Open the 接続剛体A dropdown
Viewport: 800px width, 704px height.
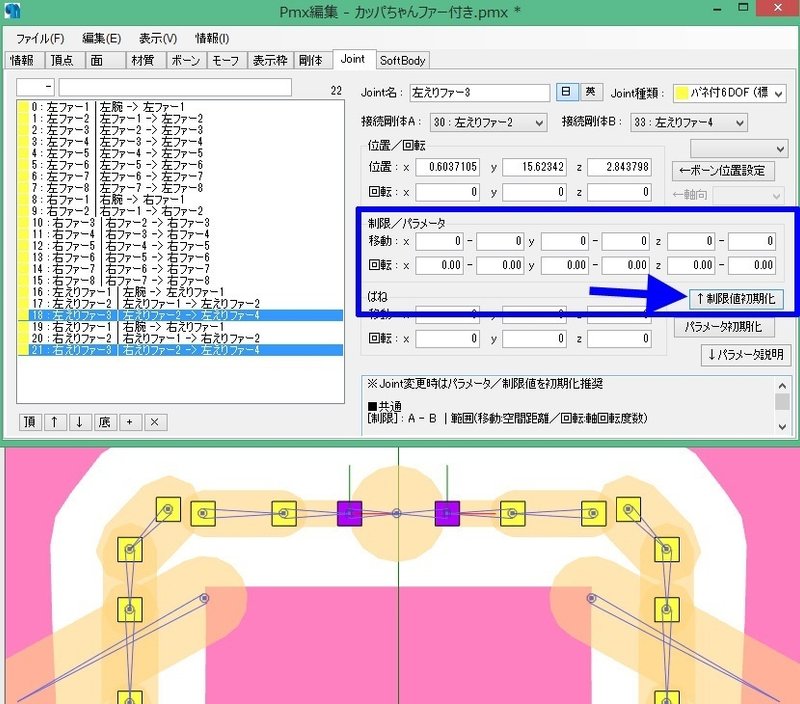[488, 122]
